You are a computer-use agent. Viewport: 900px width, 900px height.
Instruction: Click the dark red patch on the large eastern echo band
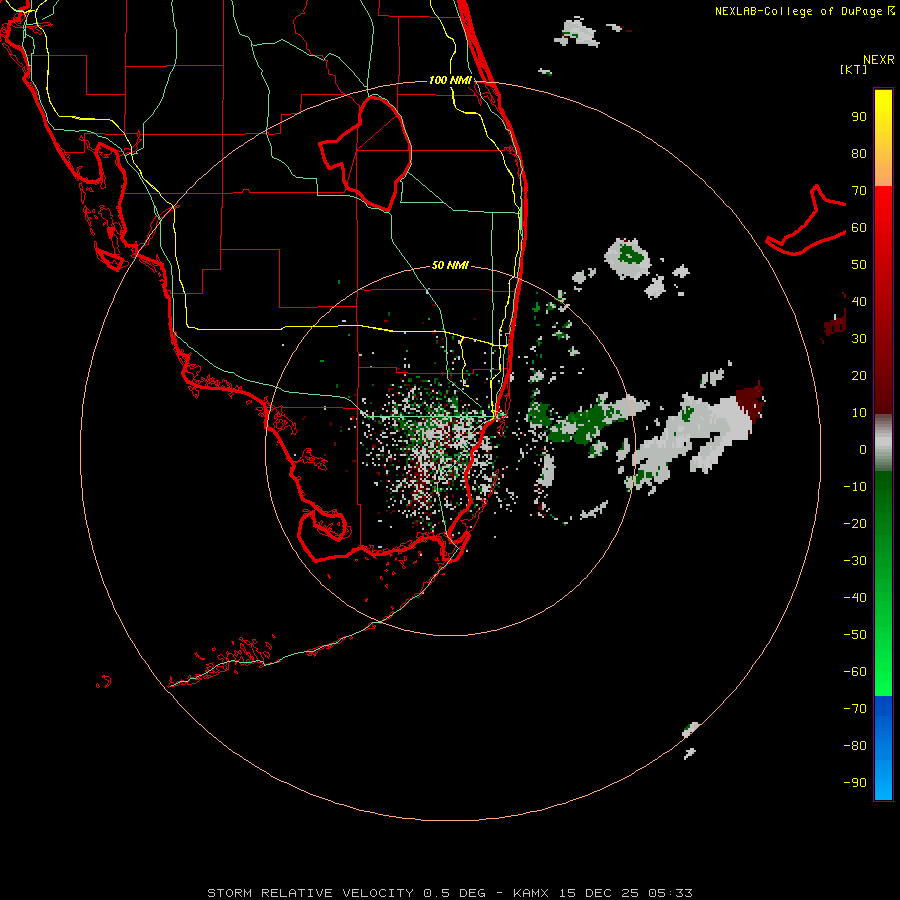tap(751, 400)
